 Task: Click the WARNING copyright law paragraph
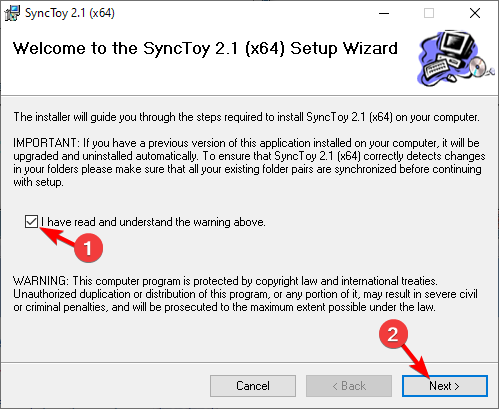(245, 294)
